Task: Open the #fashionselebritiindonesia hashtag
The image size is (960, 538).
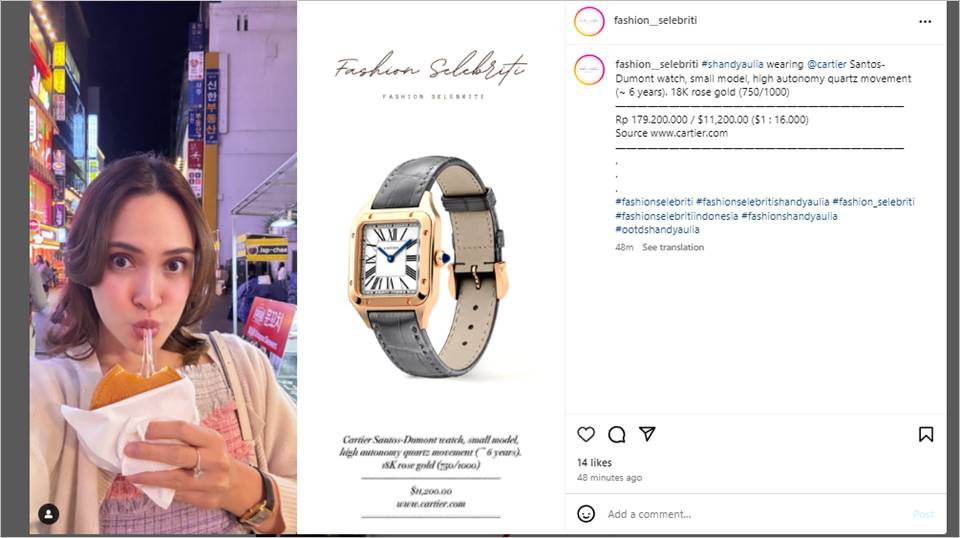Action: click(677, 216)
